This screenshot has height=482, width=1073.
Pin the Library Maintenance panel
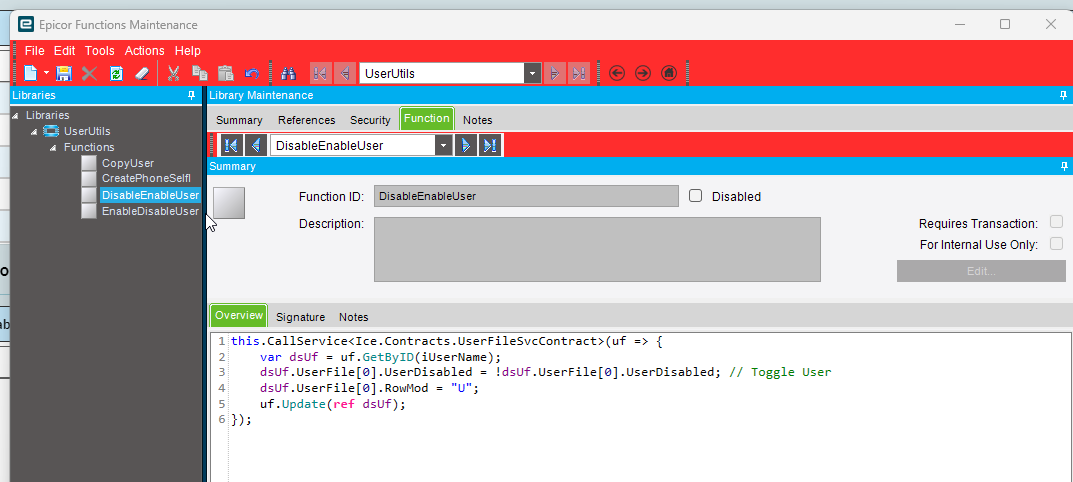click(1063, 96)
